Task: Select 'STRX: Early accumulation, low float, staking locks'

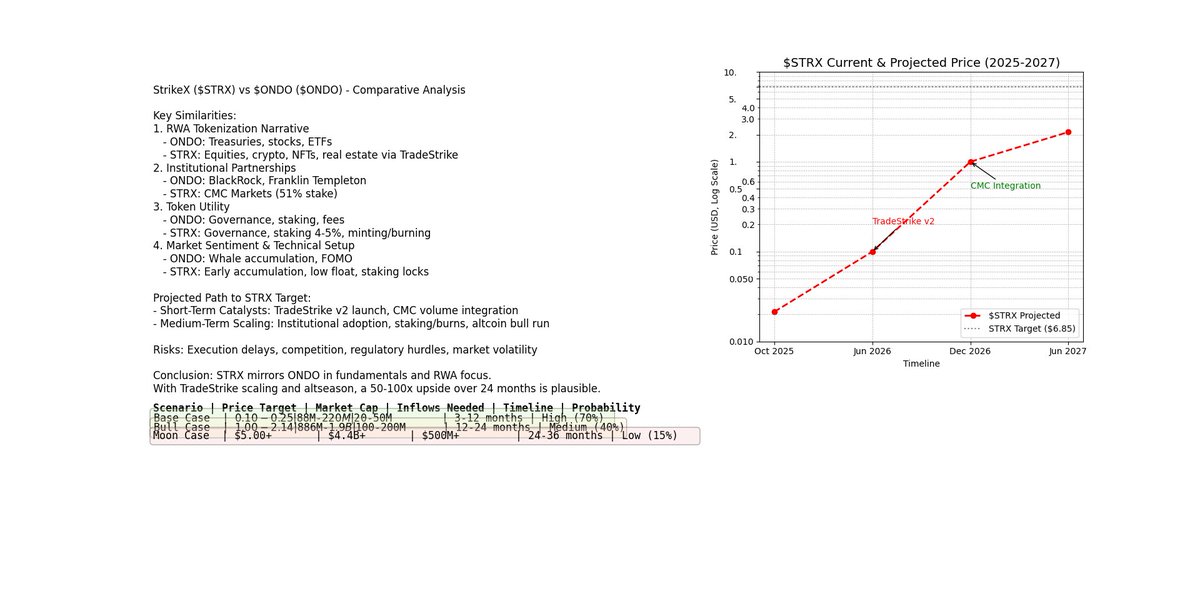Action: click(295, 272)
